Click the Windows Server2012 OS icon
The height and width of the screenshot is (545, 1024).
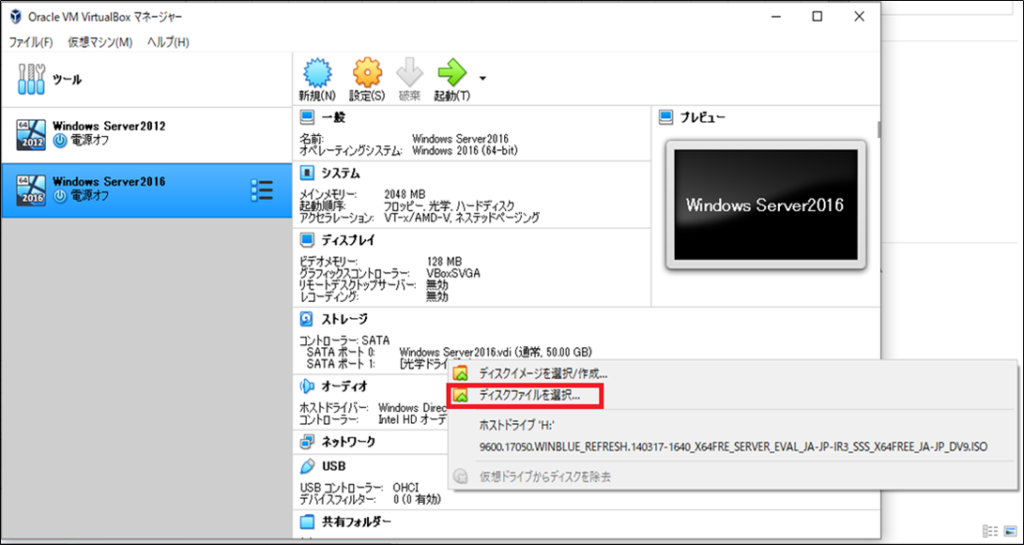pyautogui.click(x=31, y=135)
